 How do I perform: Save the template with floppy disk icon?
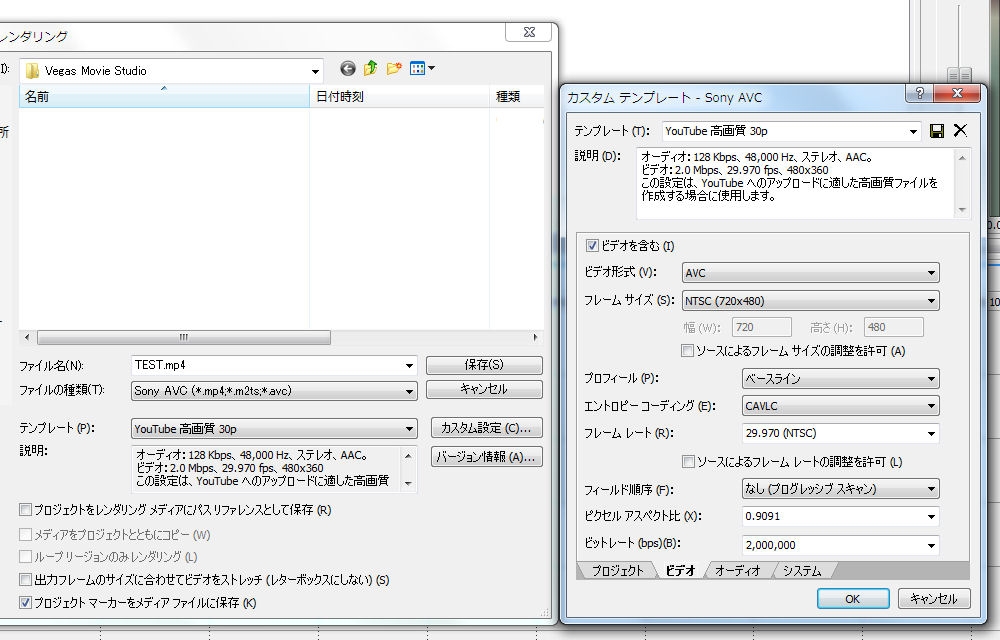pyautogui.click(x=937, y=131)
